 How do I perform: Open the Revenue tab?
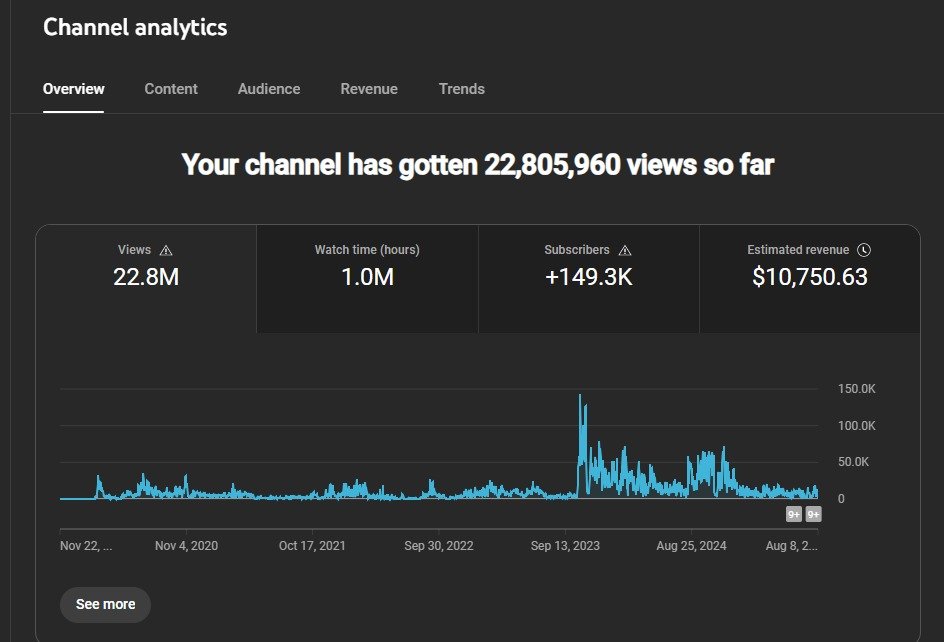pos(369,89)
